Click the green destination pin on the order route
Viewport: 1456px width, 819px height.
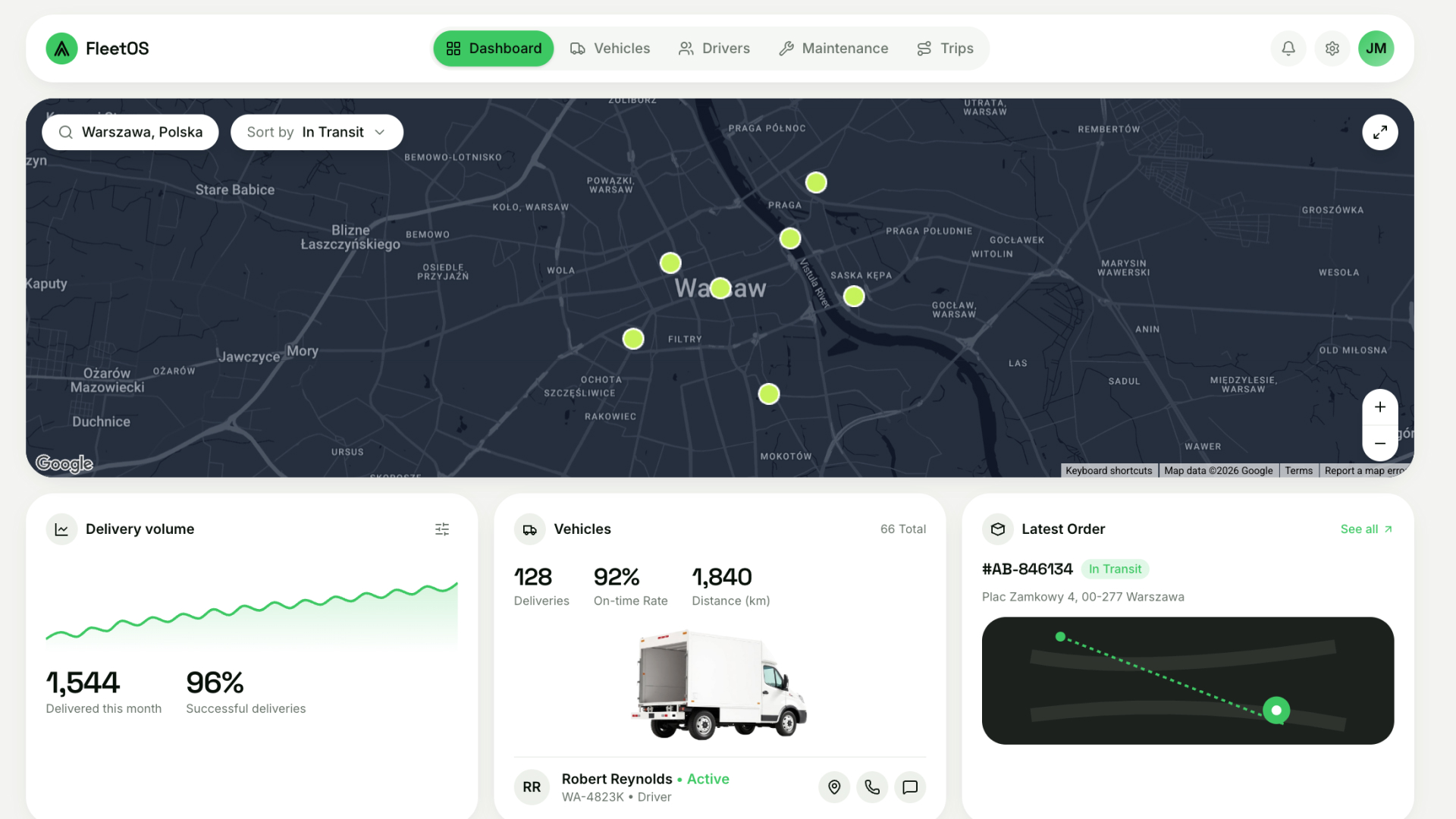pyautogui.click(x=1276, y=711)
